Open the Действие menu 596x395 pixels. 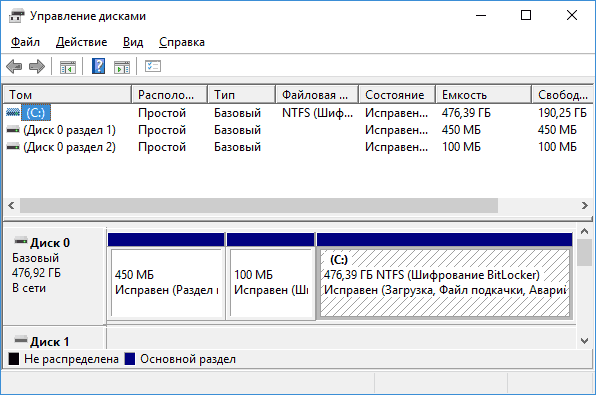tap(81, 42)
